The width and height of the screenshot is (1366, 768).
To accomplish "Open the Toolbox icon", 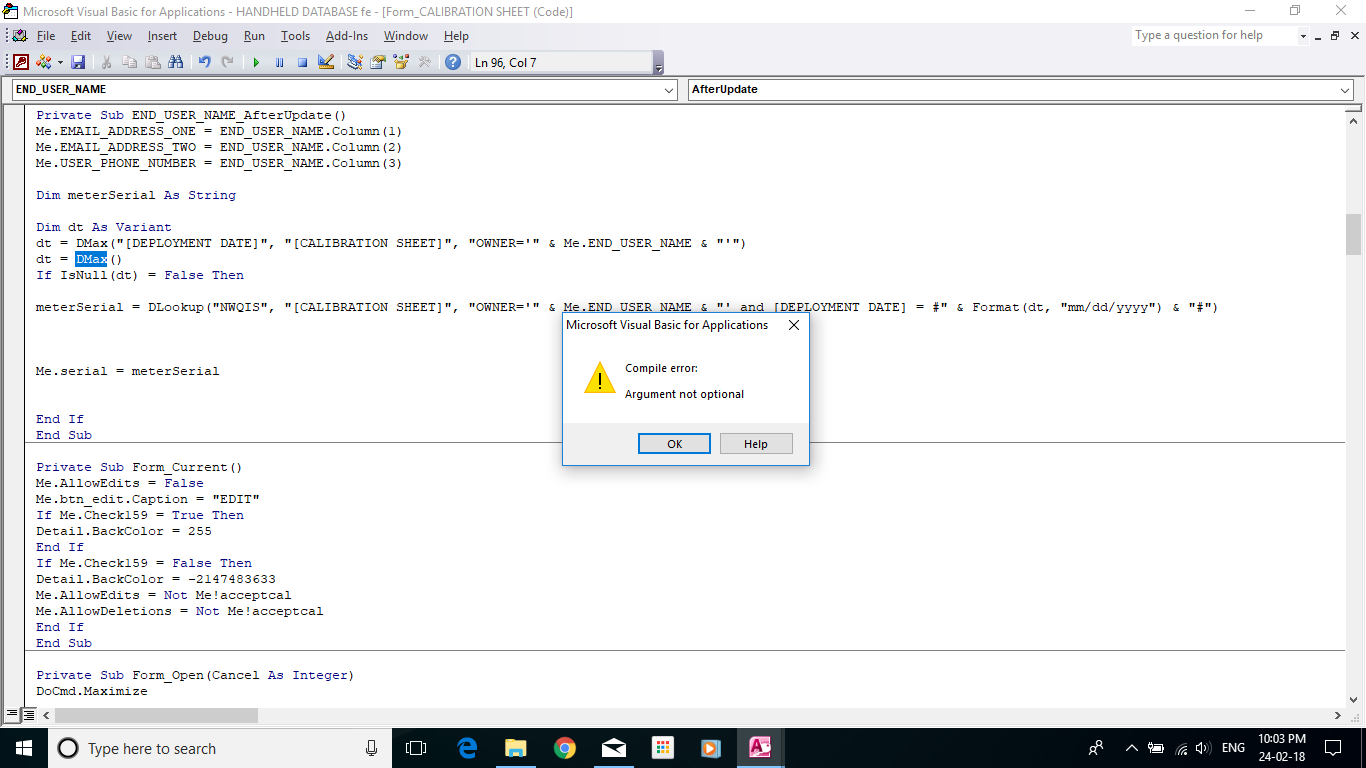I will [425, 62].
